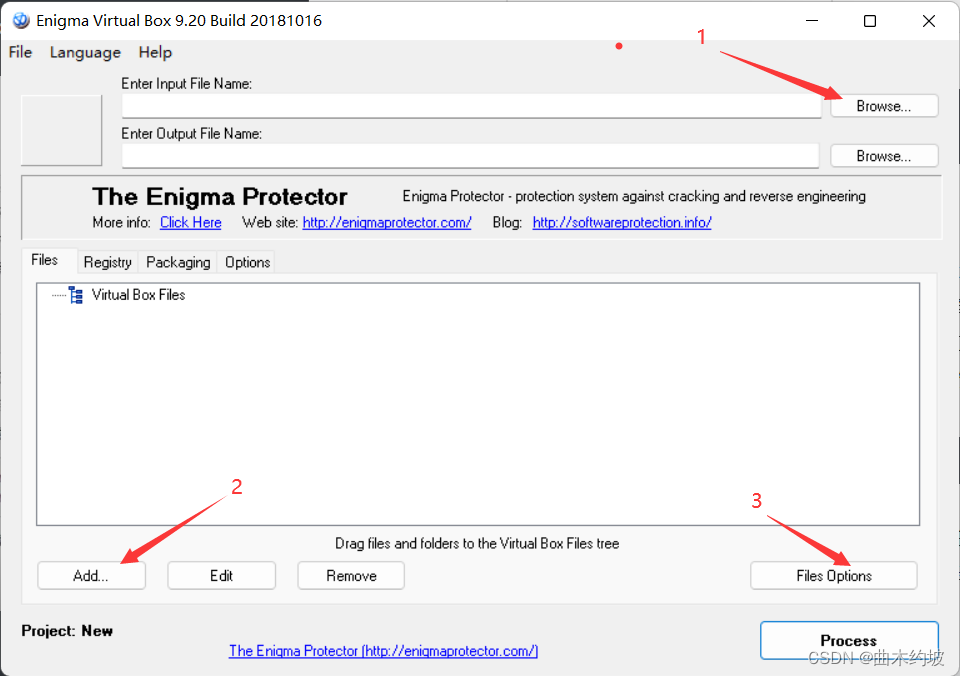Open the bottom Enigma Protector footer link
960x676 pixels.
point(383,651)
